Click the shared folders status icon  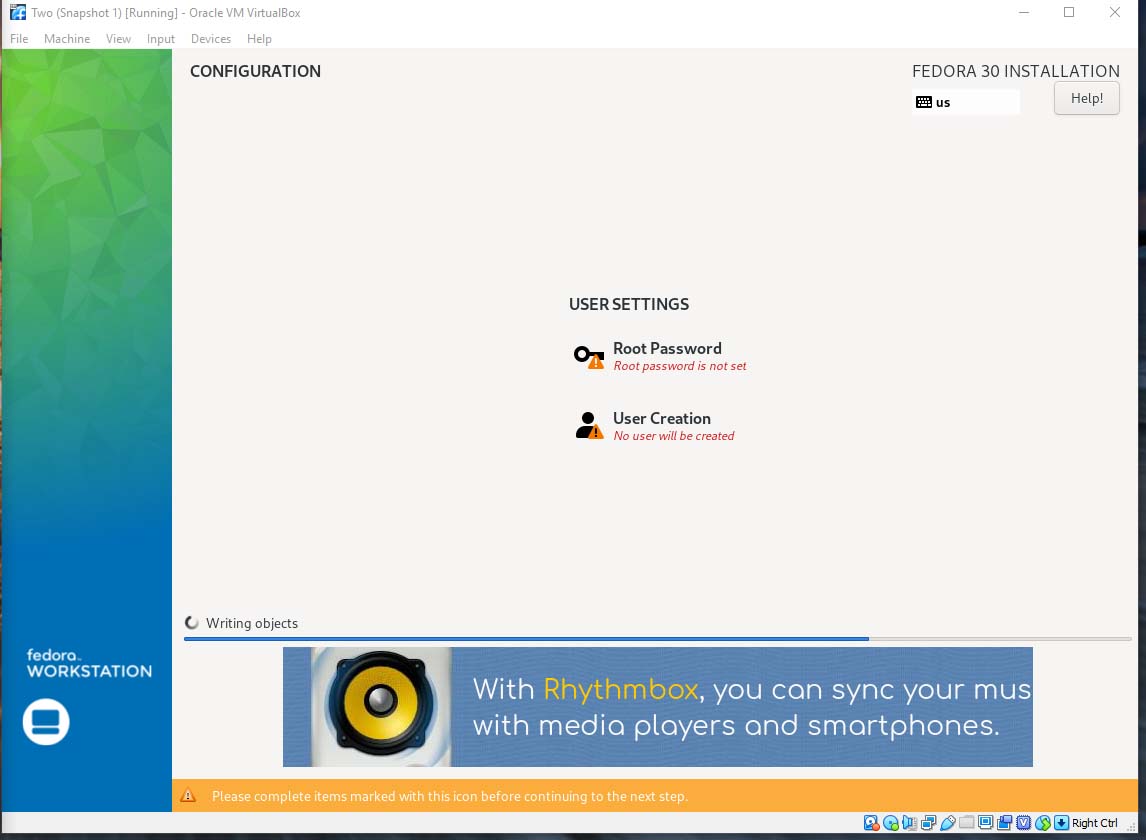966,822
